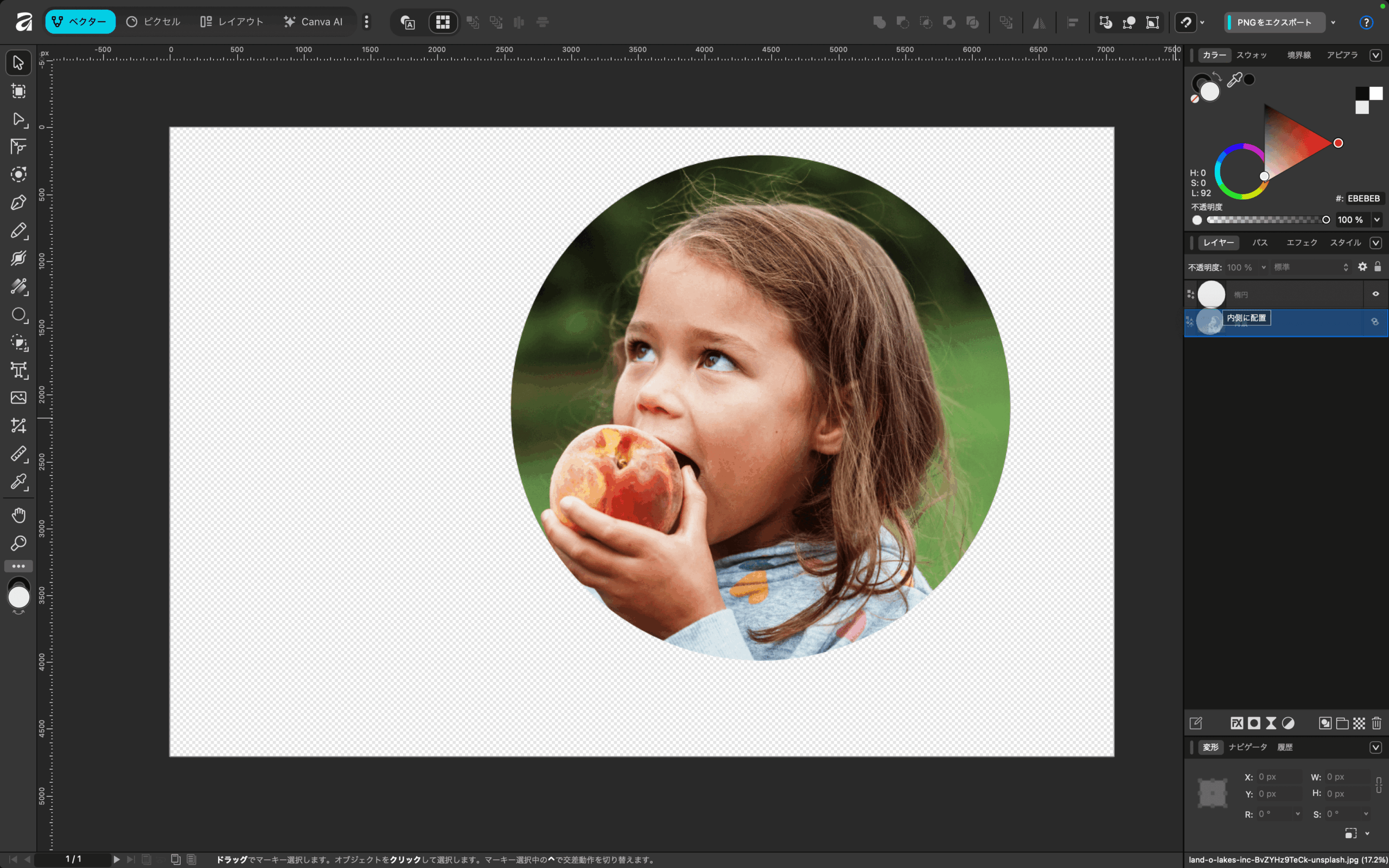
Task: Hide the 楕円 layer with eye icon
Action: pos(1376,294)
